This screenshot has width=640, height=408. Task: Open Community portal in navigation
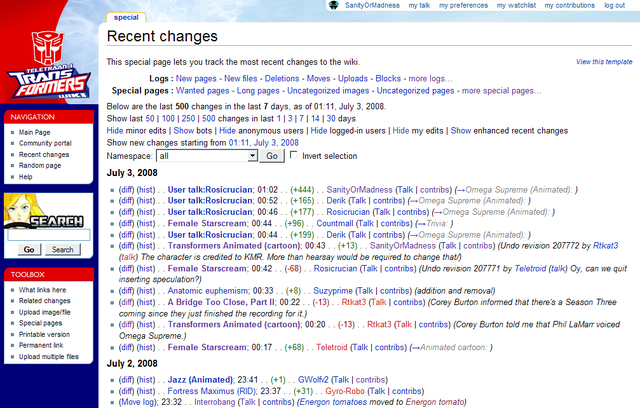click(x=45, y=143)
